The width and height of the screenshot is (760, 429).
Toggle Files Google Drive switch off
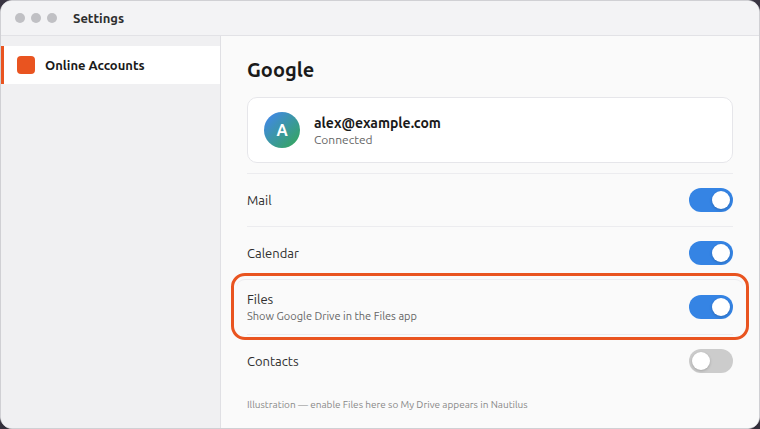(711, 307)
